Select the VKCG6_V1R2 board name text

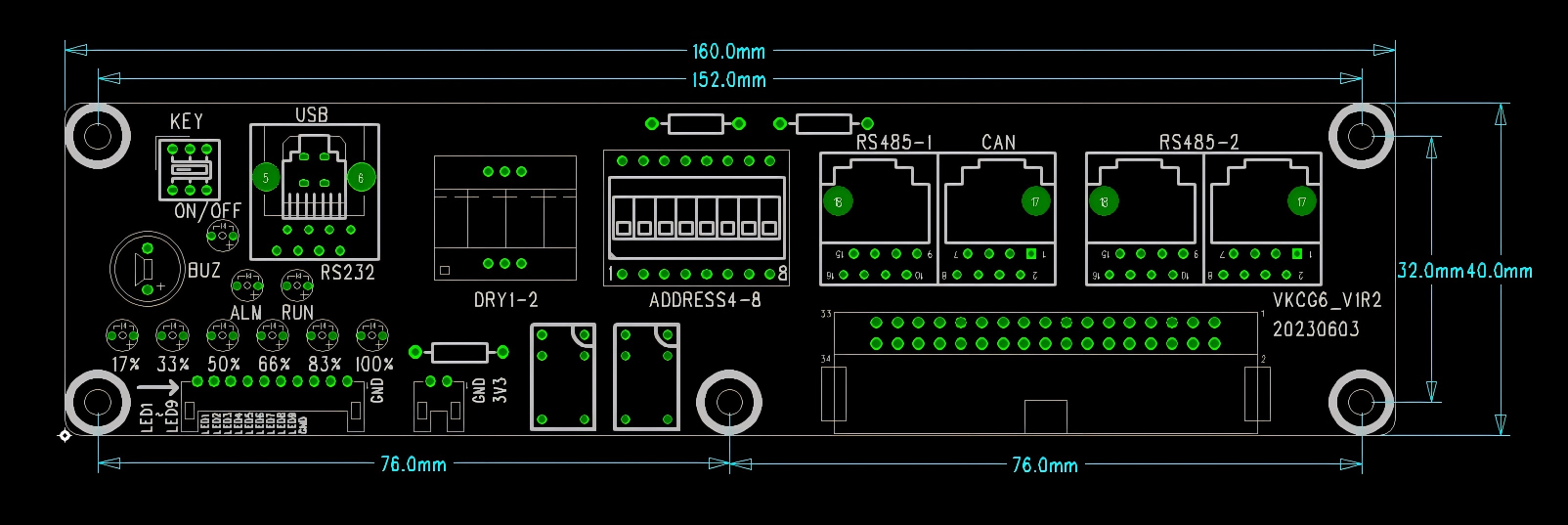(1327, 301)
